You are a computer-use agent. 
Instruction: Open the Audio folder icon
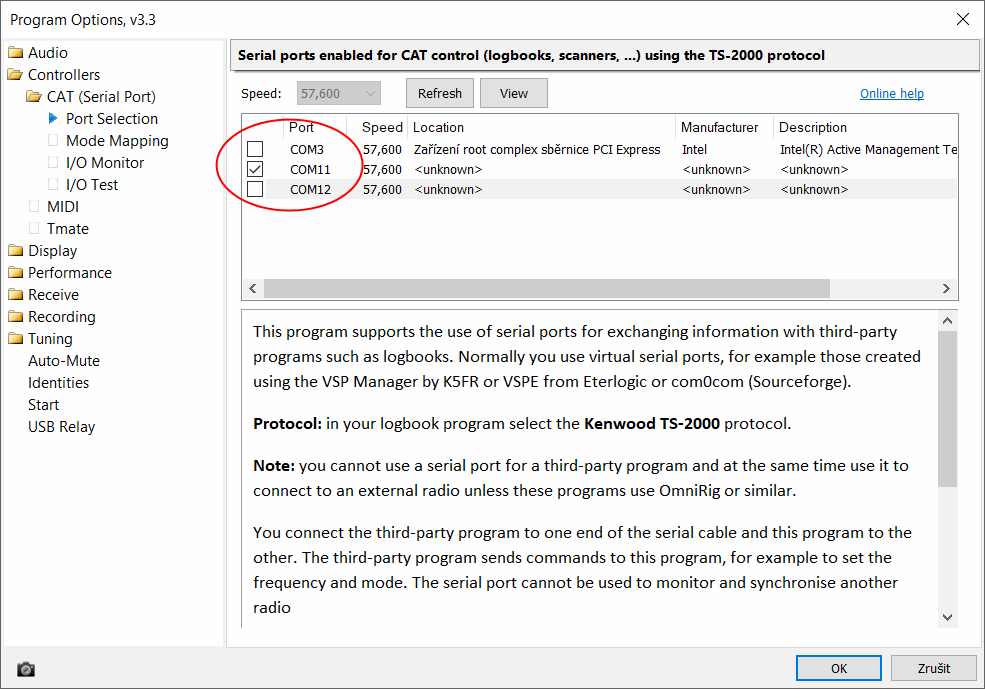(x=15, y=53)
